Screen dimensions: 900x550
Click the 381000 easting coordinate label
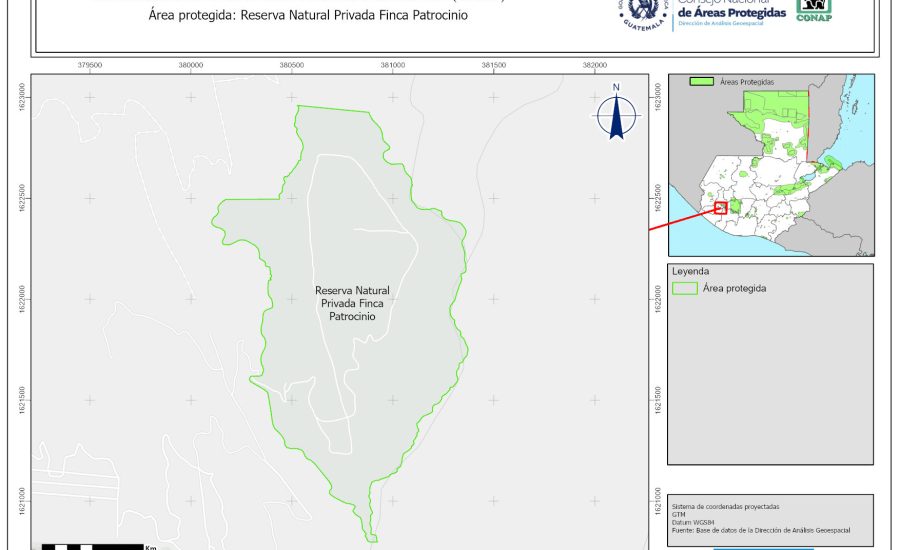393,65
